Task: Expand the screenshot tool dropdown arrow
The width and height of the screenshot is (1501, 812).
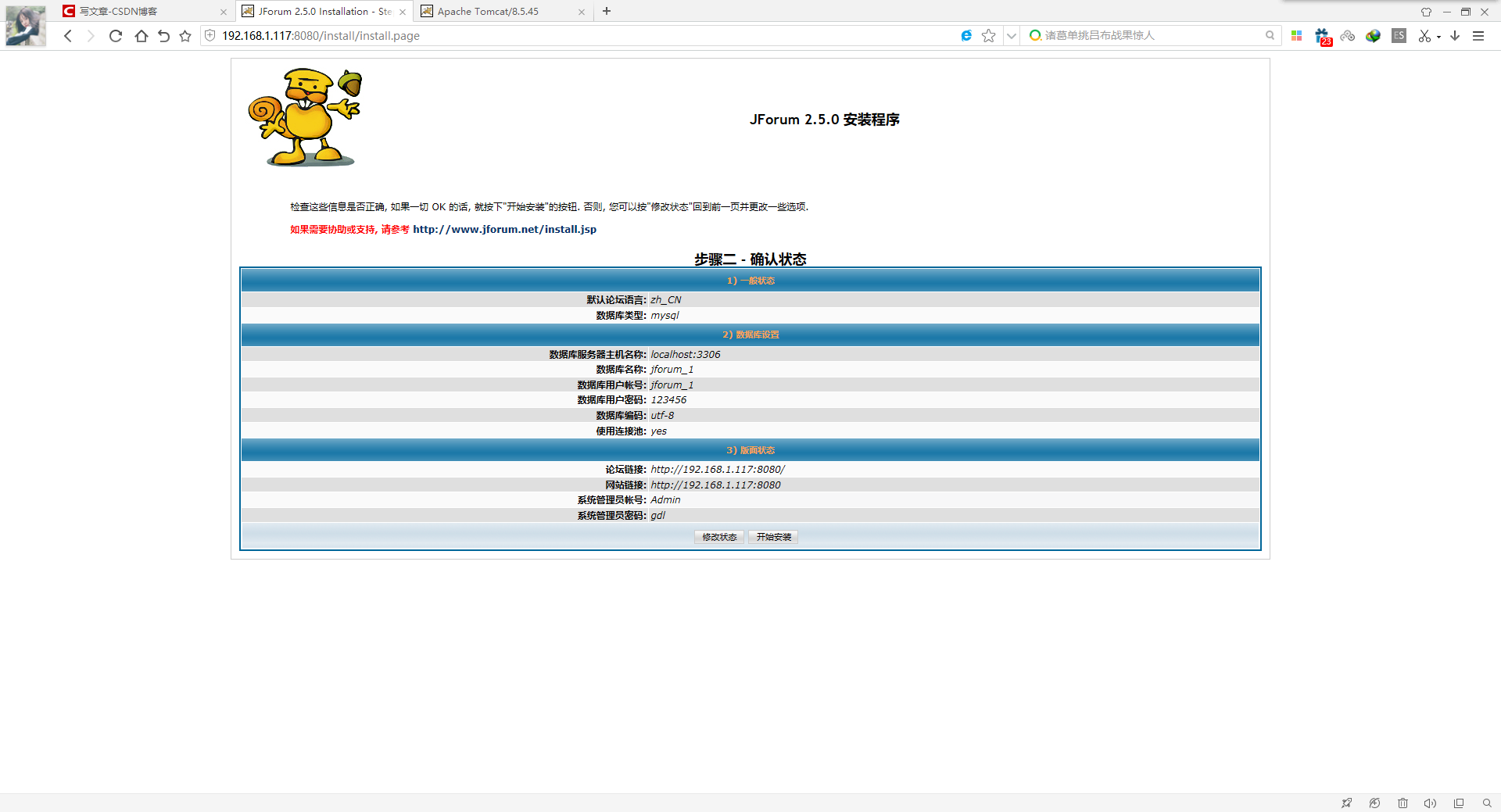Action: (x=1438, y=37)
